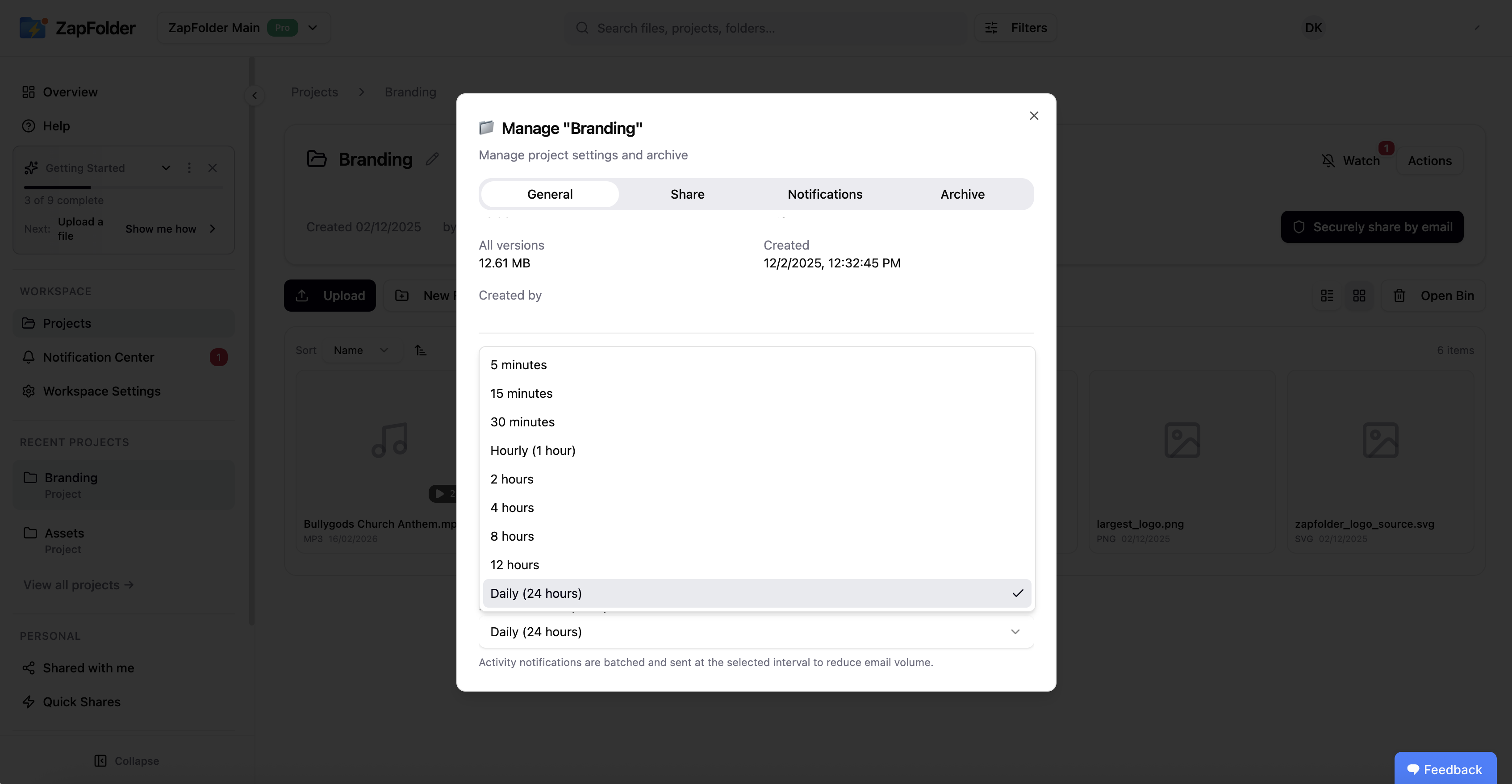Dismiss the Getting Started panel

(x=213, y=168)
